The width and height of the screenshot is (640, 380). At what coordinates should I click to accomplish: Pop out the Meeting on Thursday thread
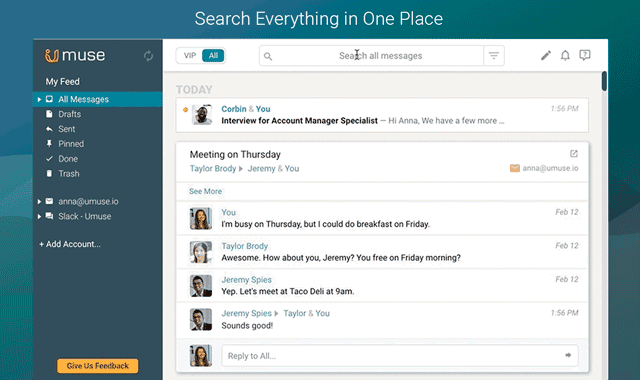[x=574, y=153]
